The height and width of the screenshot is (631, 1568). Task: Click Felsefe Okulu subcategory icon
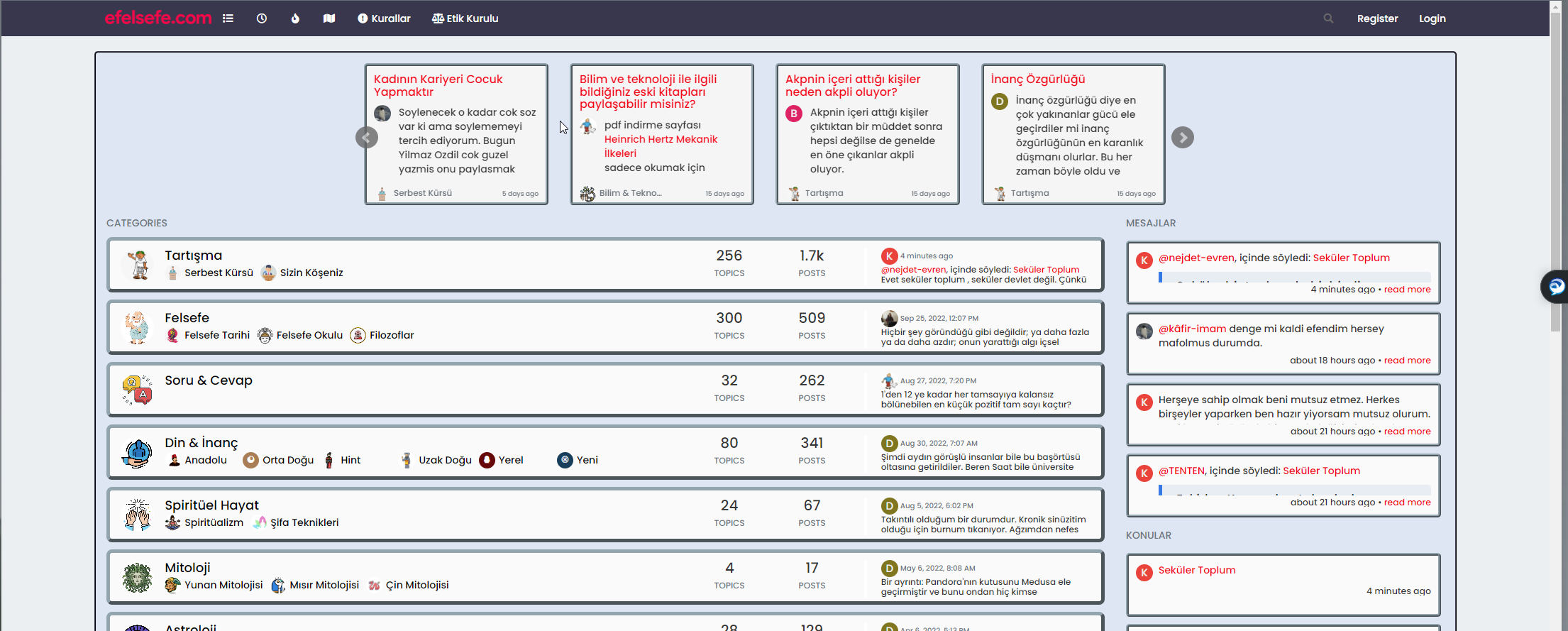click(x=265, y=336)
